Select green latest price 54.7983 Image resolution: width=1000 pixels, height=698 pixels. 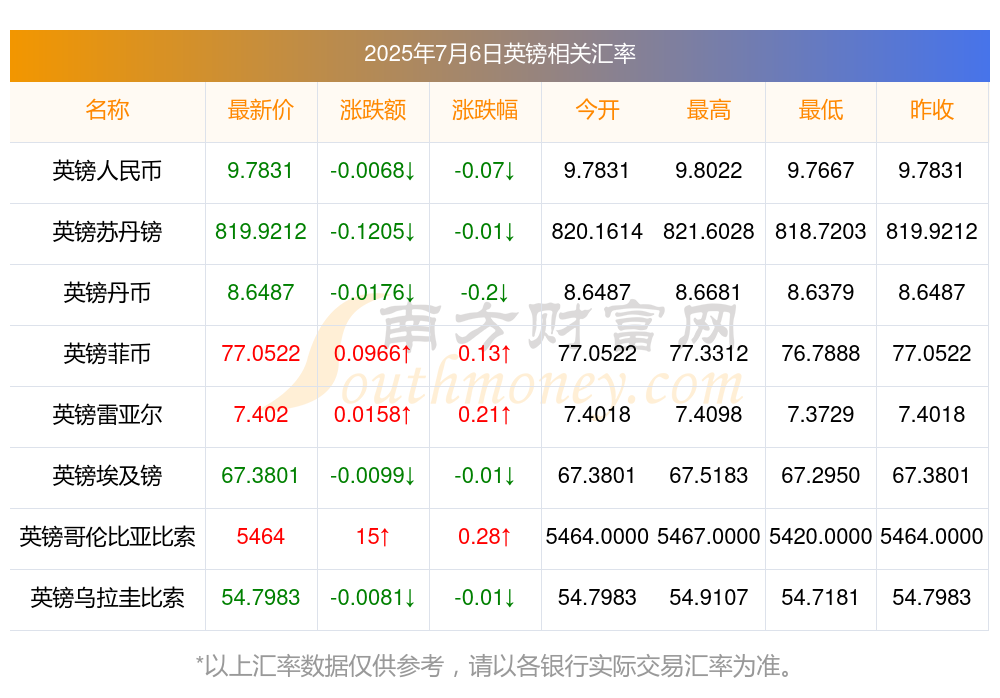click(260, 598)
